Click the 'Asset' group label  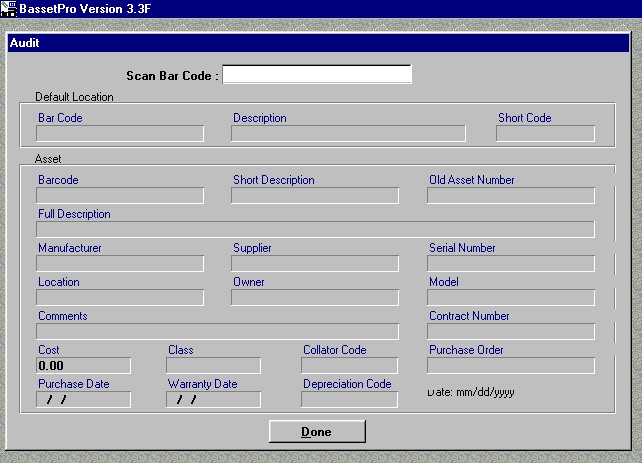tap(48, 159)
